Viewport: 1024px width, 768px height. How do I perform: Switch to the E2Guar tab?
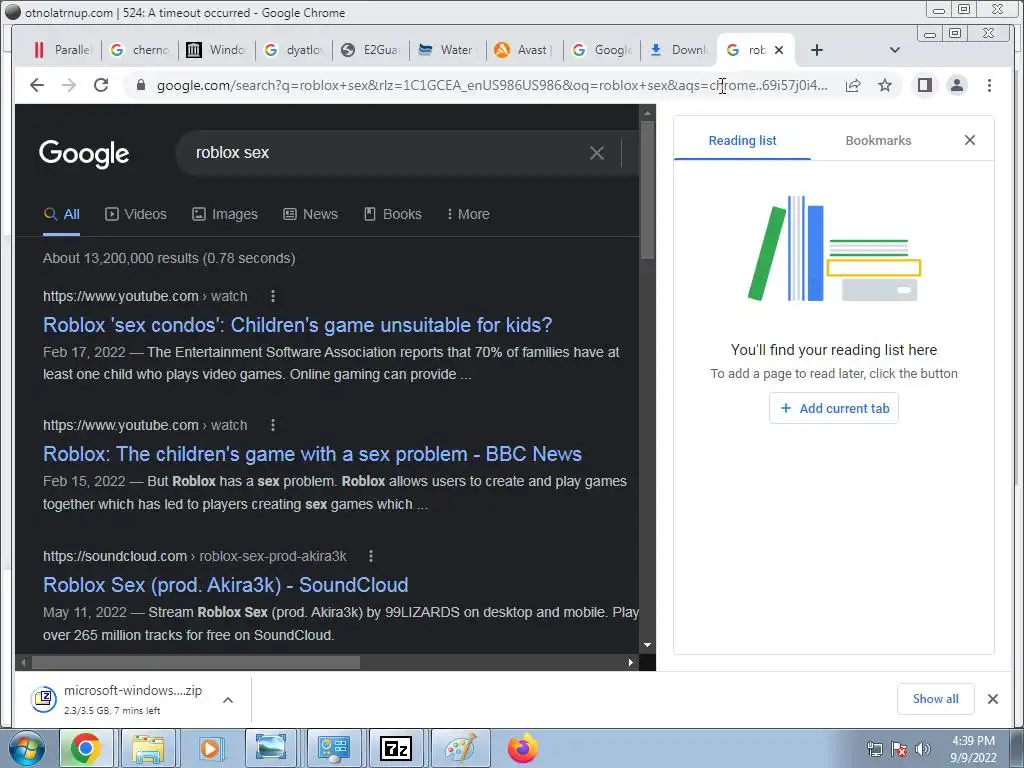pos(370,50)
